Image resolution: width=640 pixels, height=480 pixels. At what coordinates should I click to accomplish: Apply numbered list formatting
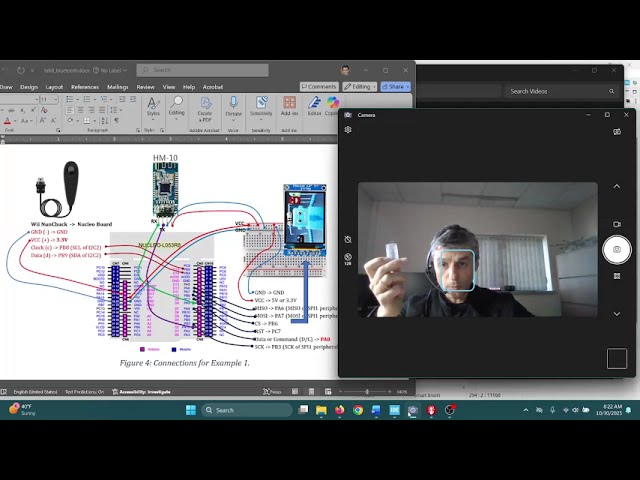click(x=89, y=99)
